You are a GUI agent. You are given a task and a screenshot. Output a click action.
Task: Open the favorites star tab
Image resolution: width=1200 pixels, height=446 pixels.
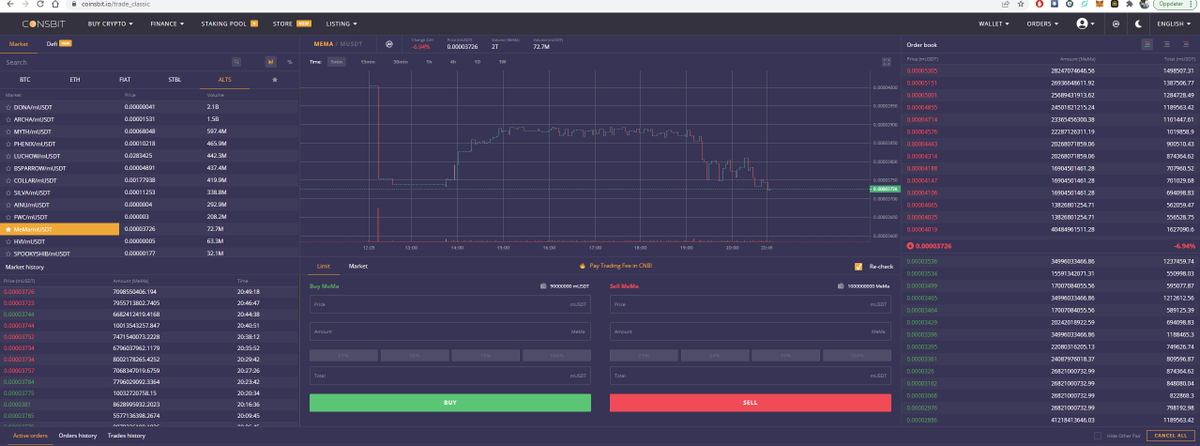tap(275, 79)
